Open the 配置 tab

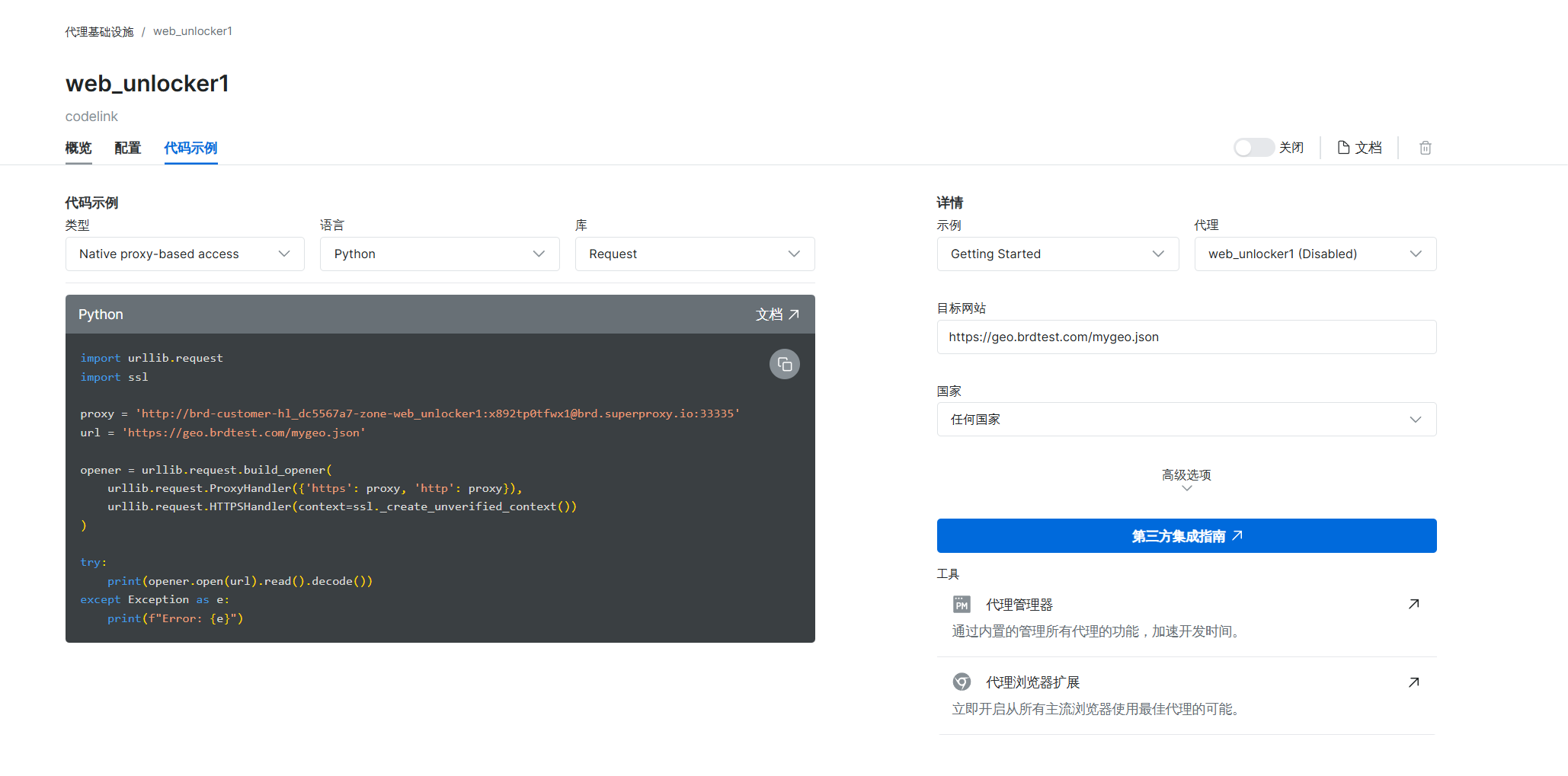coord(128,148)
